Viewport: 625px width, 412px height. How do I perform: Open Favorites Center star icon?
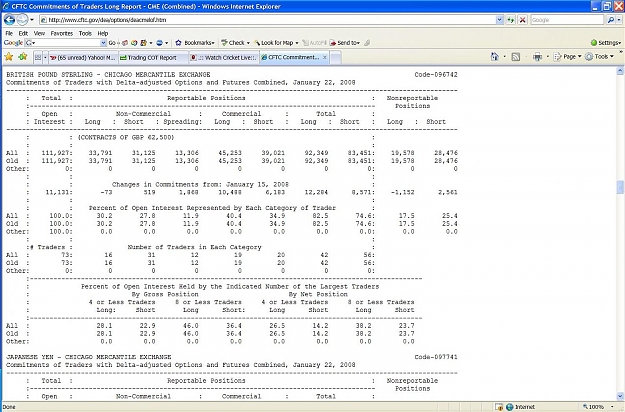(8, 57)
